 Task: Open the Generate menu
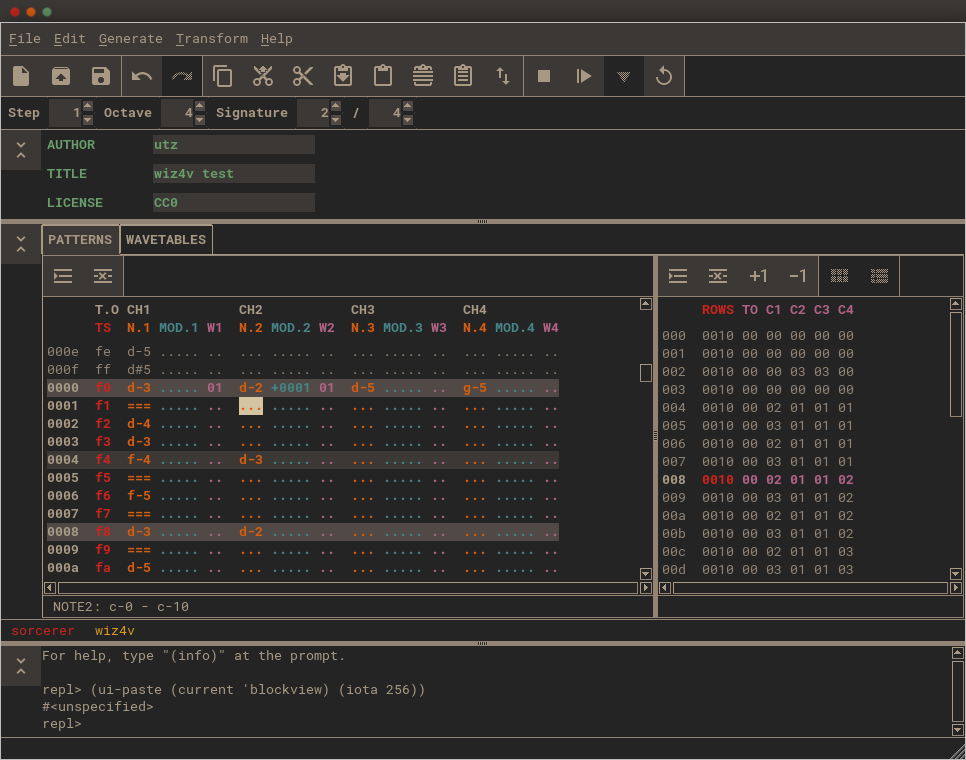pos(130,39)
